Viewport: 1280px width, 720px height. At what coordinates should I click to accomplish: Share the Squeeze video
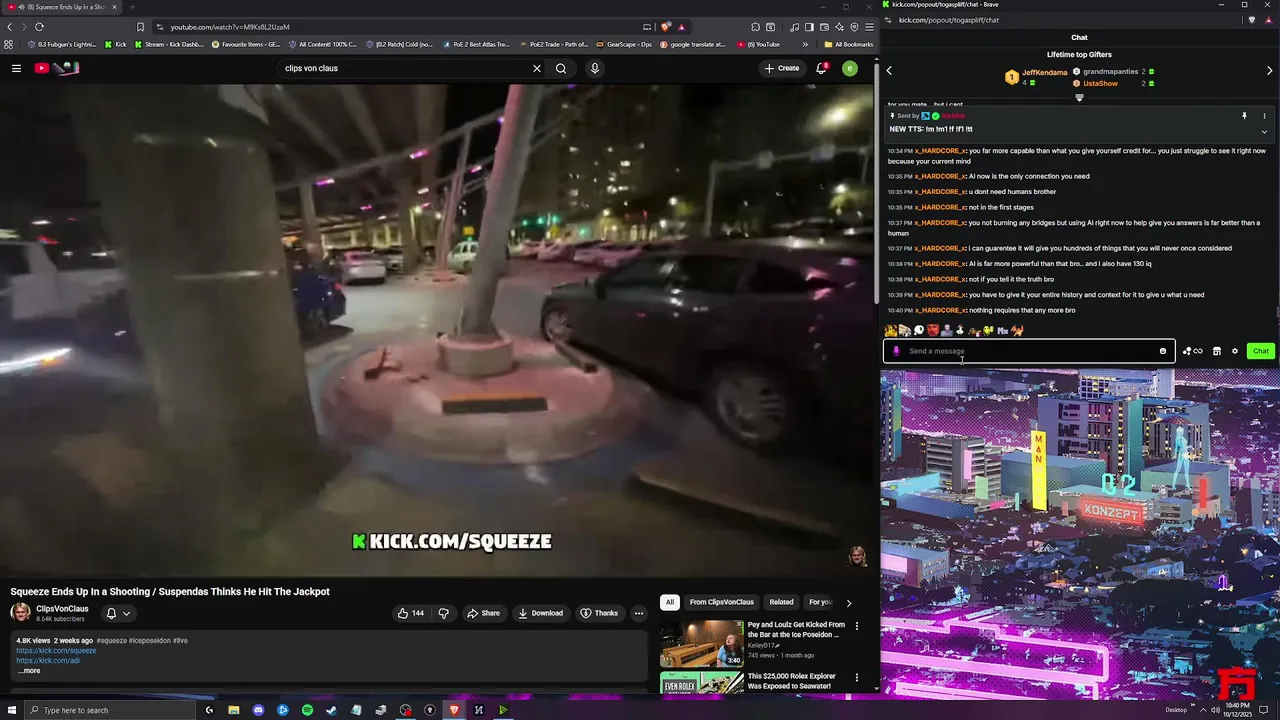(483, 613)
